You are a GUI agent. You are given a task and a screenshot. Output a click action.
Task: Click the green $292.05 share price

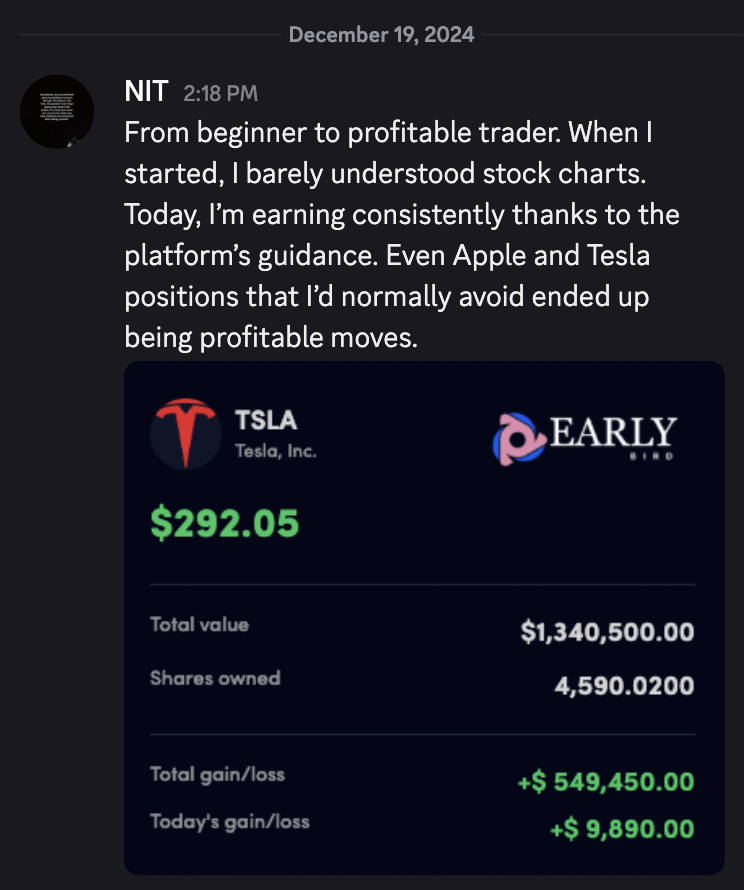[224, 523]
